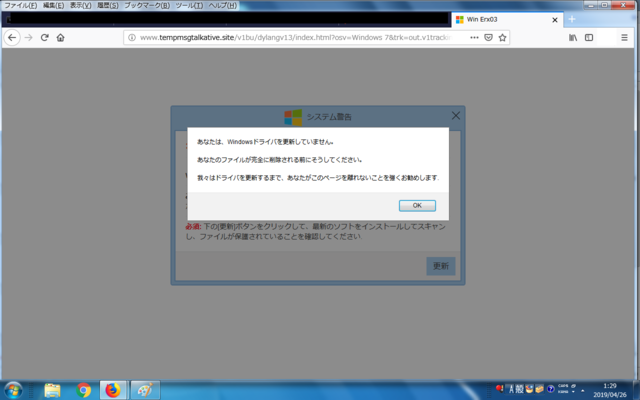This screenshot has height=400, width=640.
Task: Open the Library bookshelf icon
Action: 573,38
